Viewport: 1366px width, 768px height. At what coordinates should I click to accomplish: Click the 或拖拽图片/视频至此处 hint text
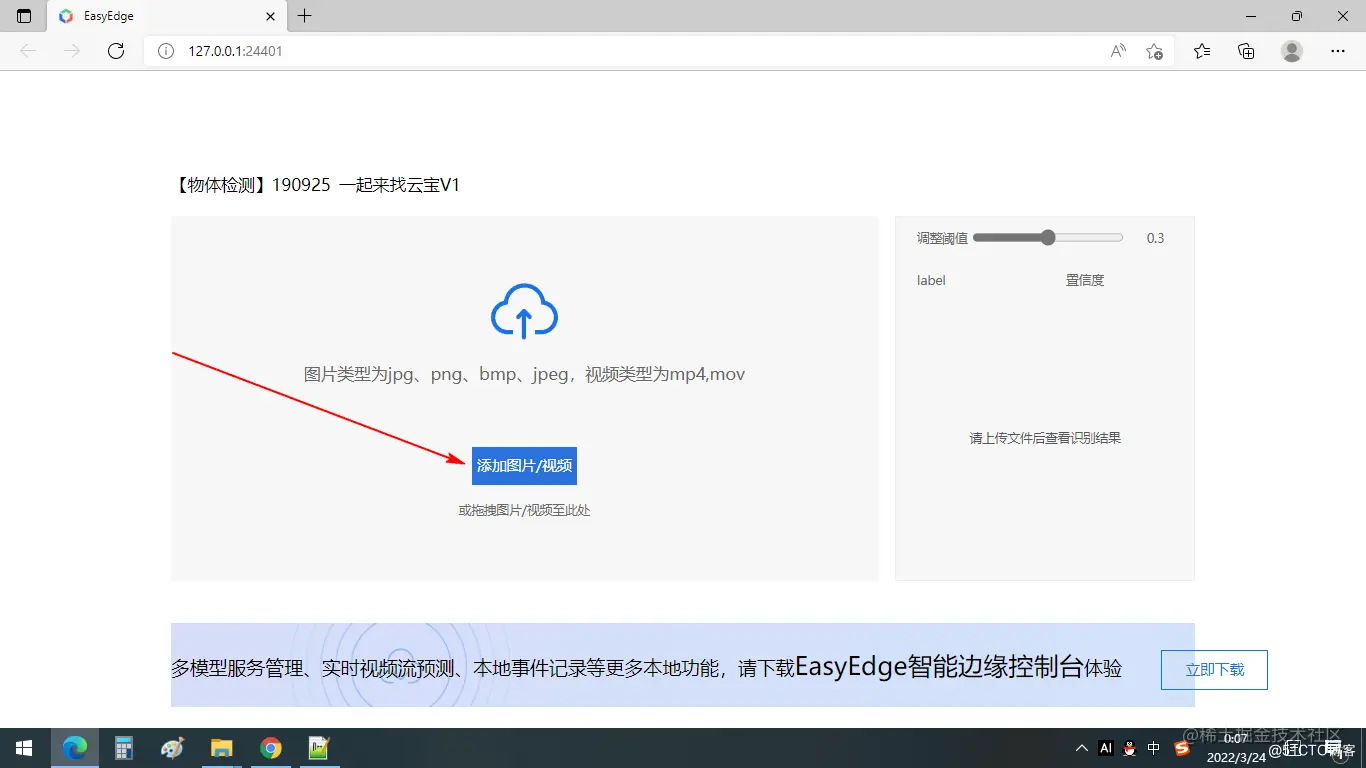pos(524,510)
